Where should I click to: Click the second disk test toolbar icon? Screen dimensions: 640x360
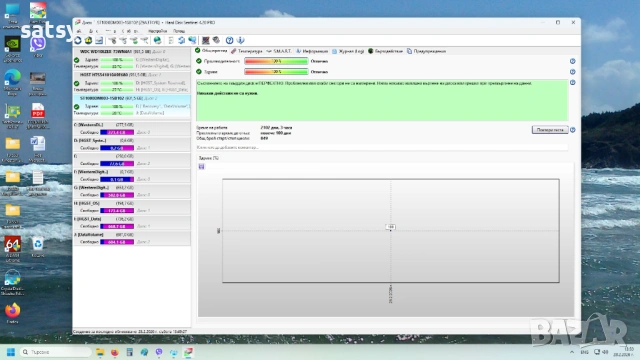tap(123, 40)
